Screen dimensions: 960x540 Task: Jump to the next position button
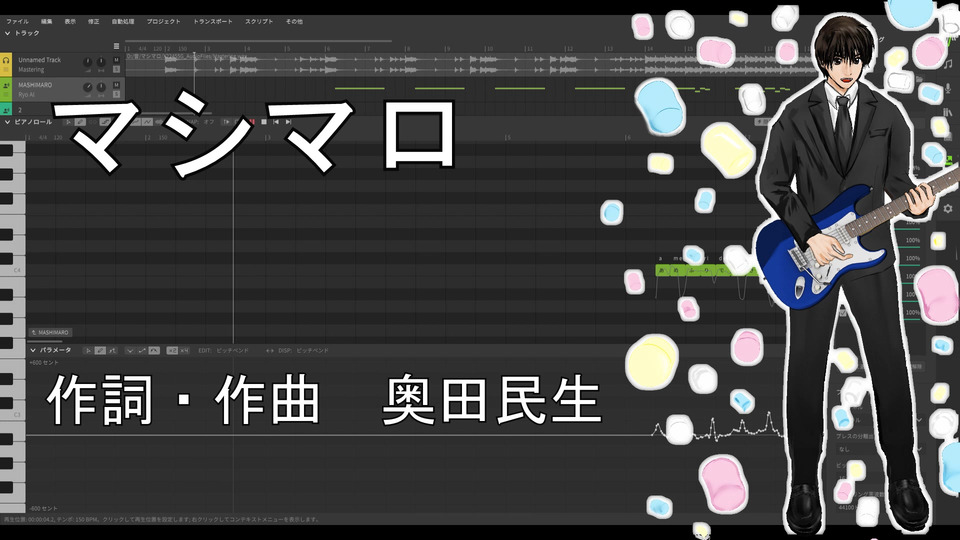click(x=288, y=122)
